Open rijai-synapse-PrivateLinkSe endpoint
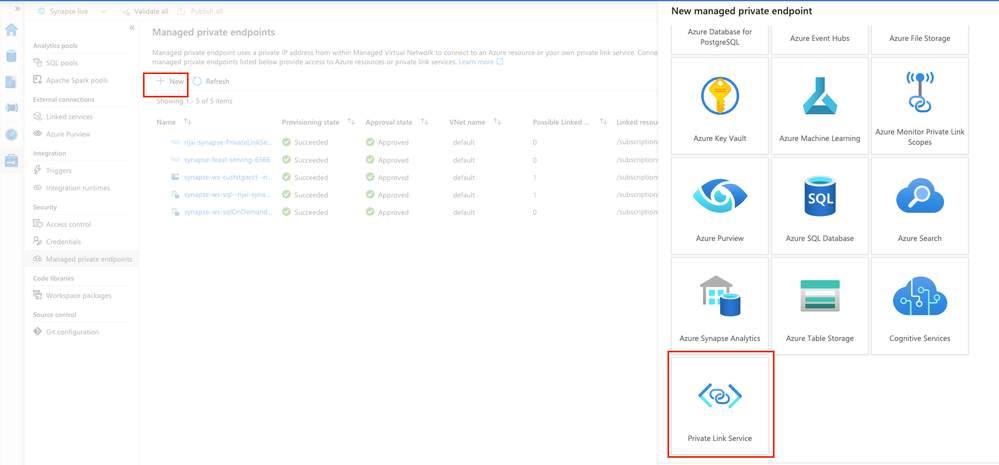 [228, 142]
